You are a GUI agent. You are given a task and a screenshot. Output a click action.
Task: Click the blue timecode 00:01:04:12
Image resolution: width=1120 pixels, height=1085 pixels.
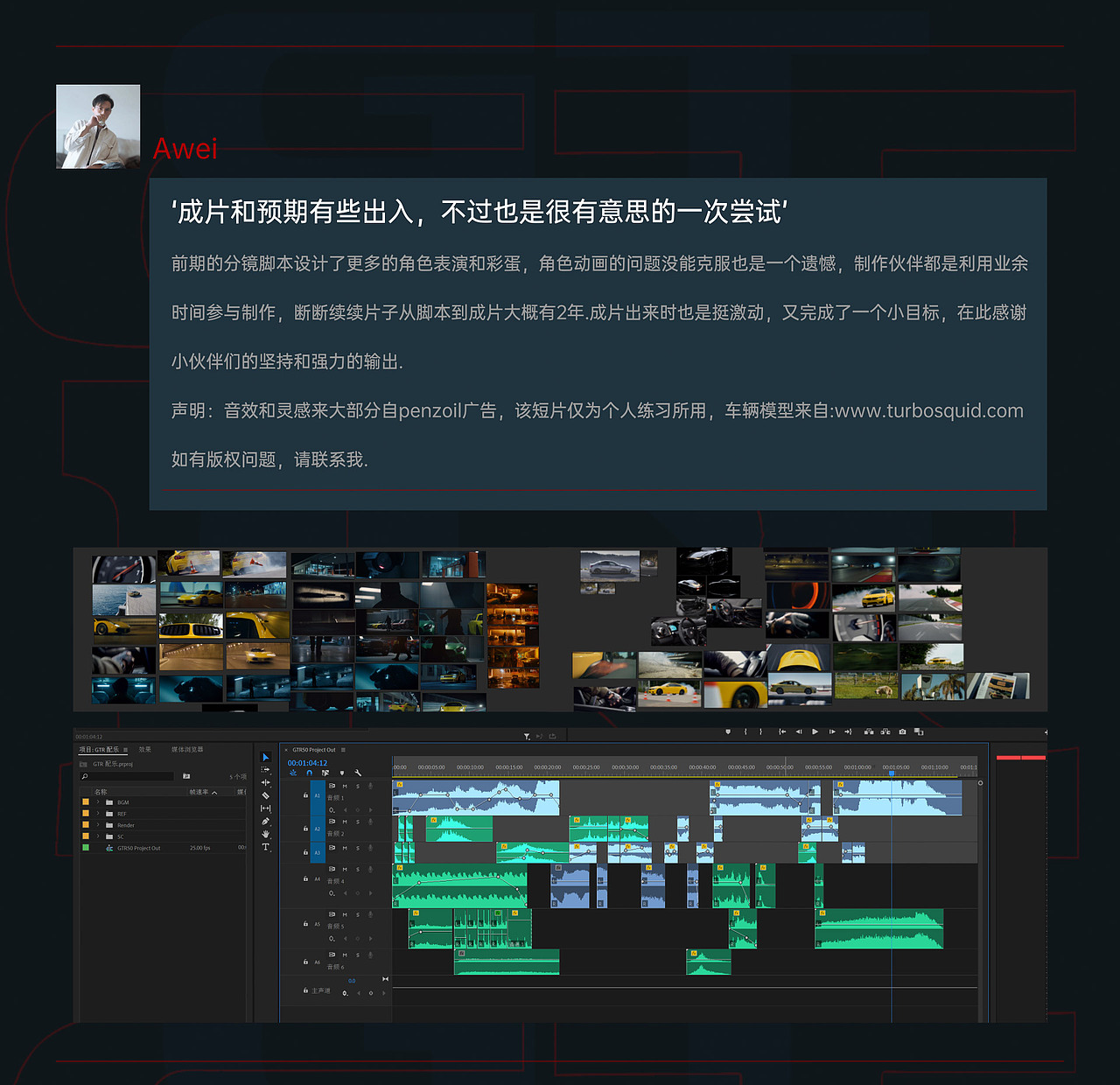[x=307, y=763]
